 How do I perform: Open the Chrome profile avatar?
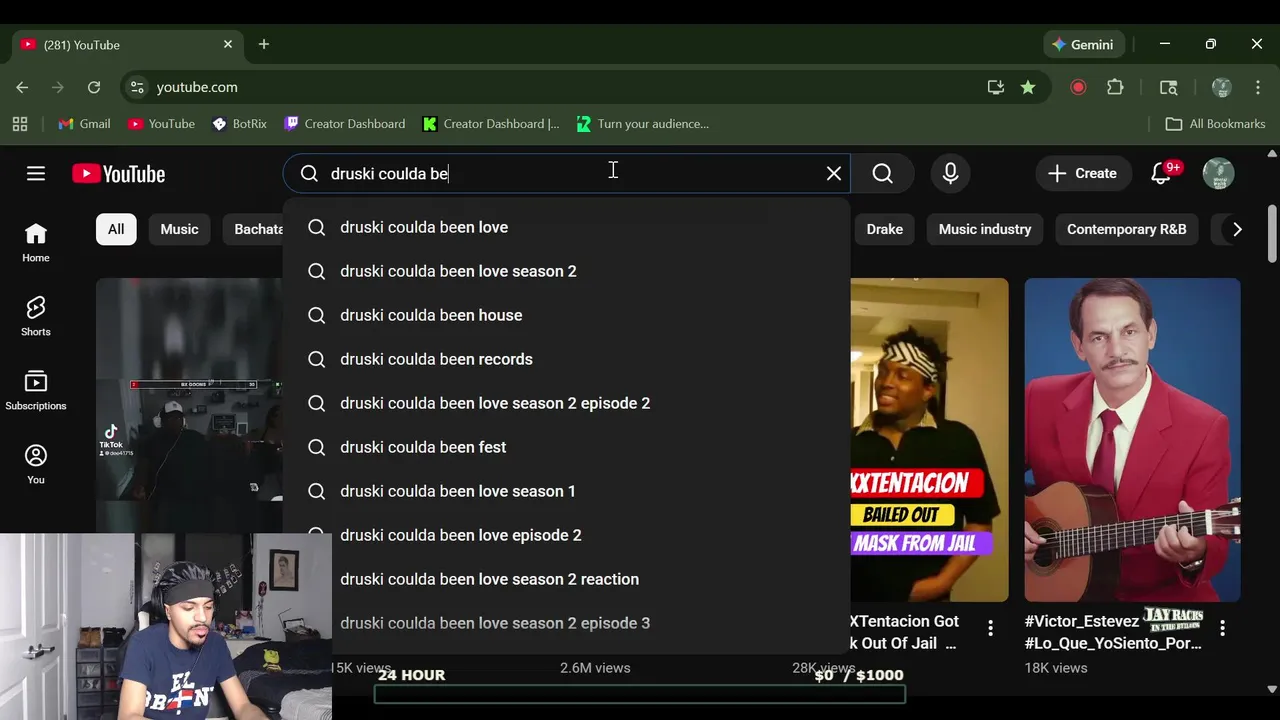tap(1221, 87)
